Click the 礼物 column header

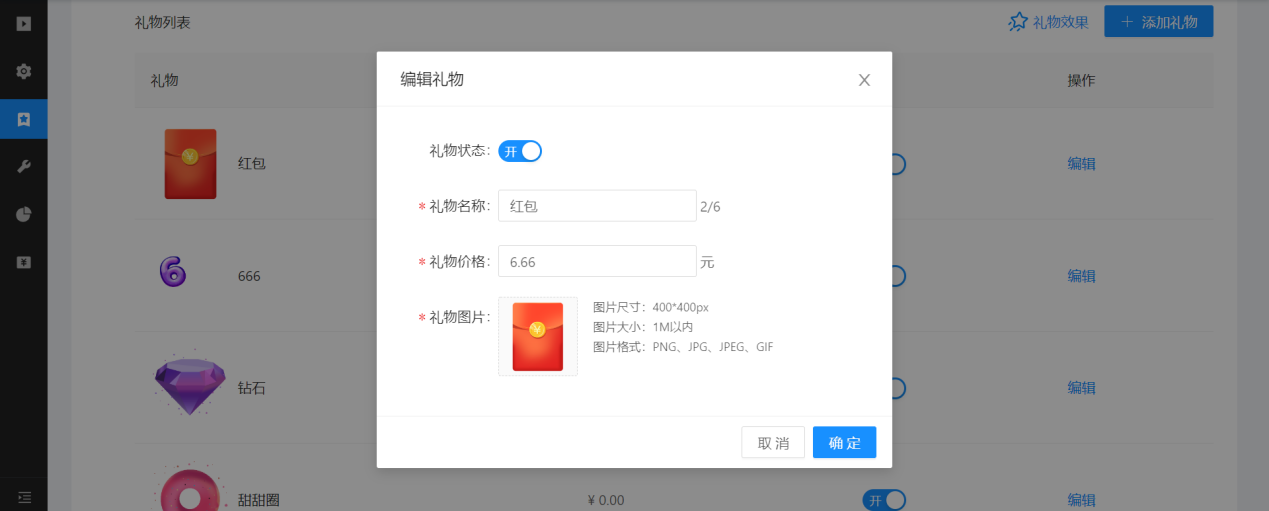tap(164, 80)
